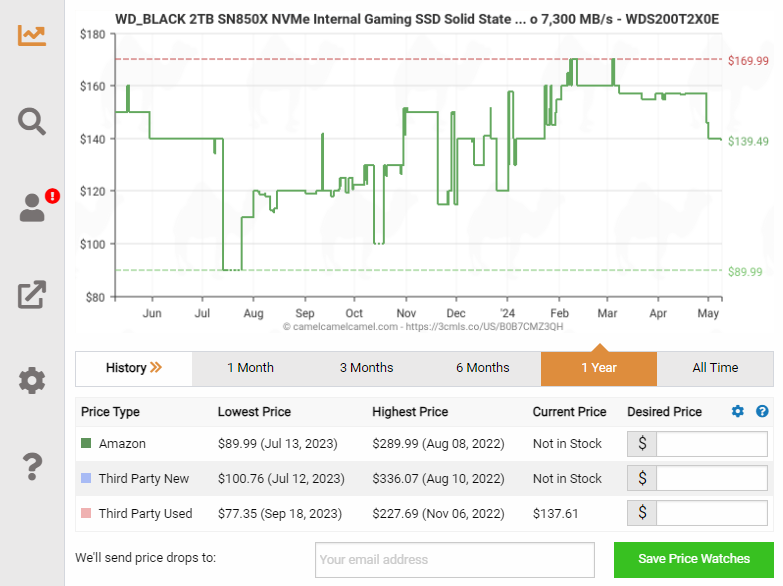The image size is (783, 586).
Task: Switch chart range to 1 Month
Action: pyautogui.click(x=250, y=368)
